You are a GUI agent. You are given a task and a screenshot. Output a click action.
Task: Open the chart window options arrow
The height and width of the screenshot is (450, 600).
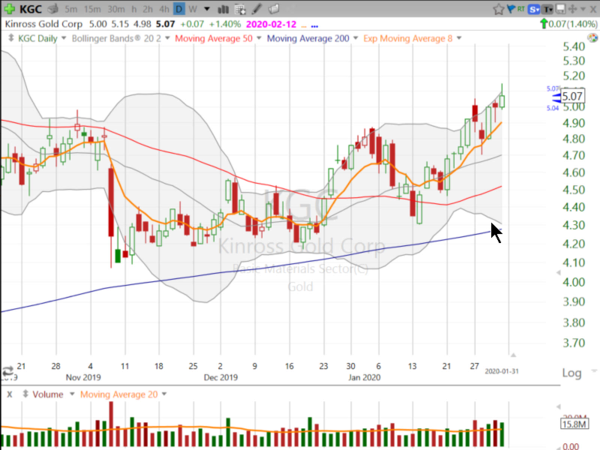pyautogui.click(x=584, y=9)
